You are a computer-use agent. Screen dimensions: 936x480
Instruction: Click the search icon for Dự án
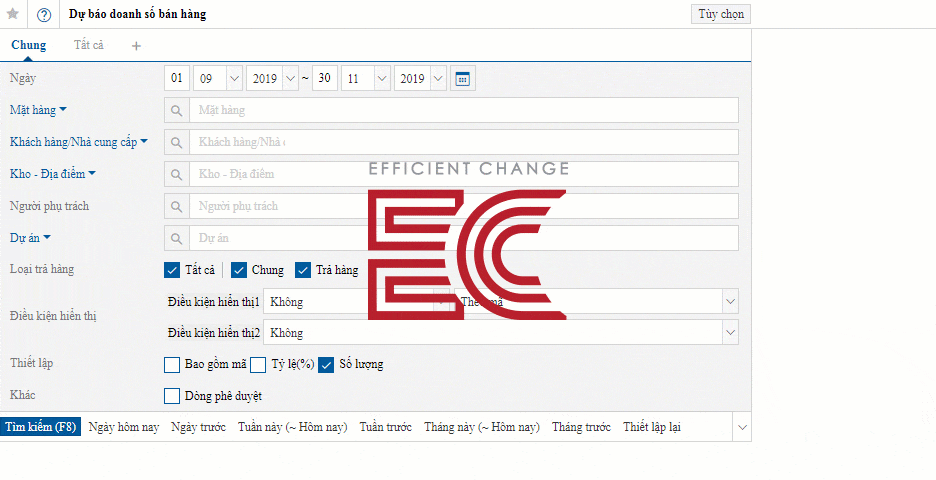click(177, 238)
